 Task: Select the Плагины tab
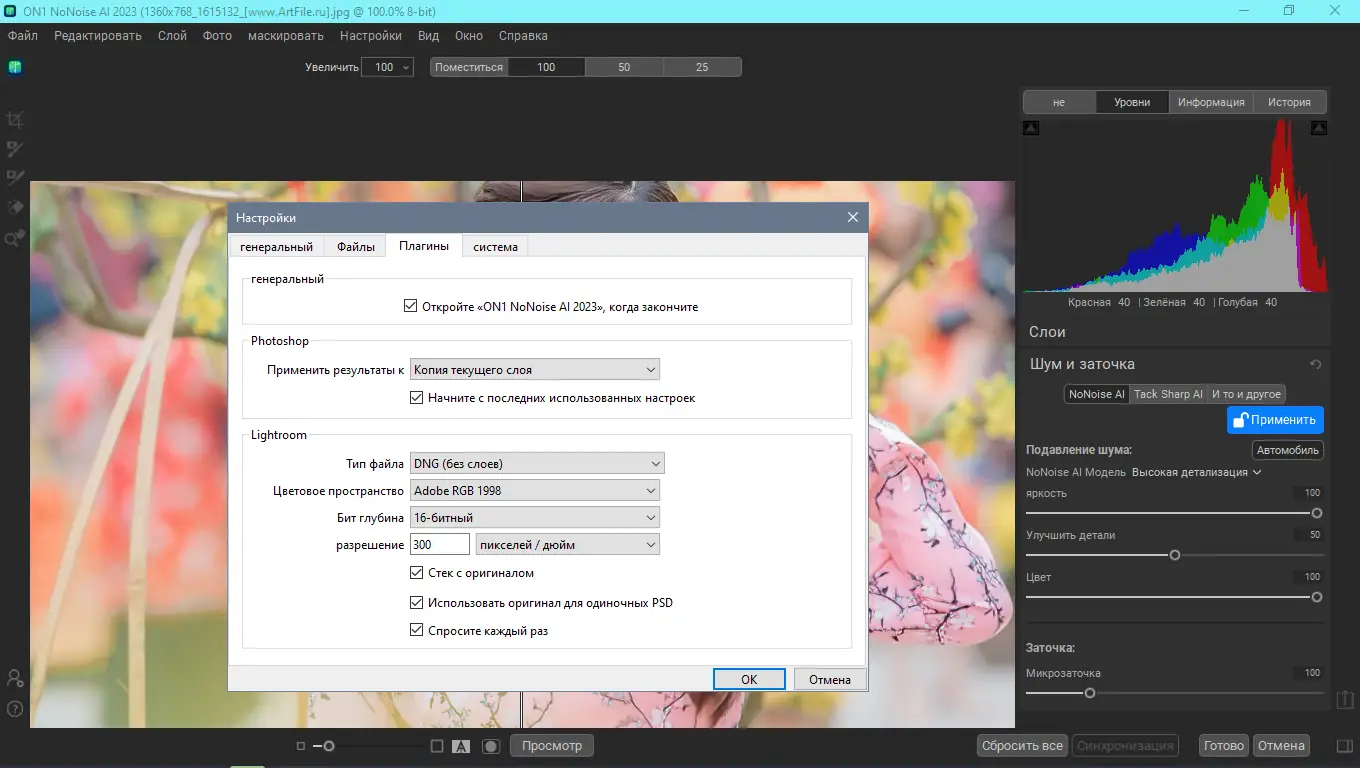click(424, 245)
